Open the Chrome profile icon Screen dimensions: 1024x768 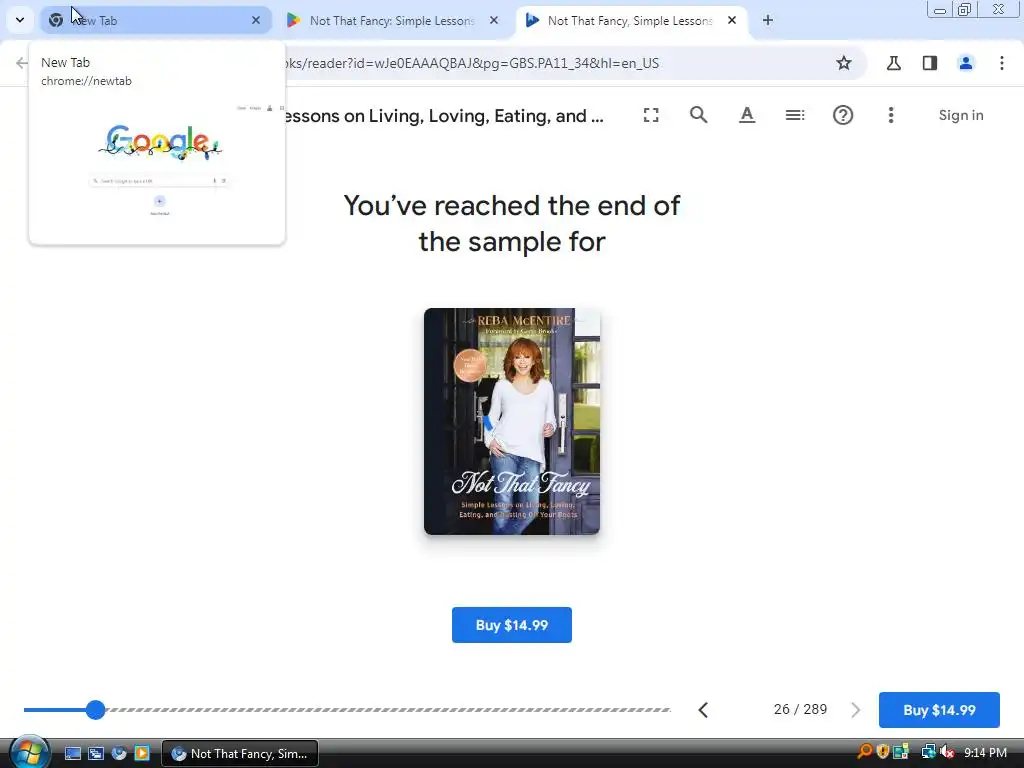(x=966, y=63)
